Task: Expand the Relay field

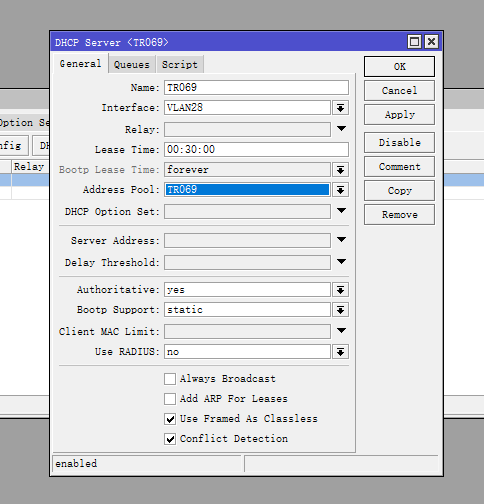Action: click(x=341, y=129)
